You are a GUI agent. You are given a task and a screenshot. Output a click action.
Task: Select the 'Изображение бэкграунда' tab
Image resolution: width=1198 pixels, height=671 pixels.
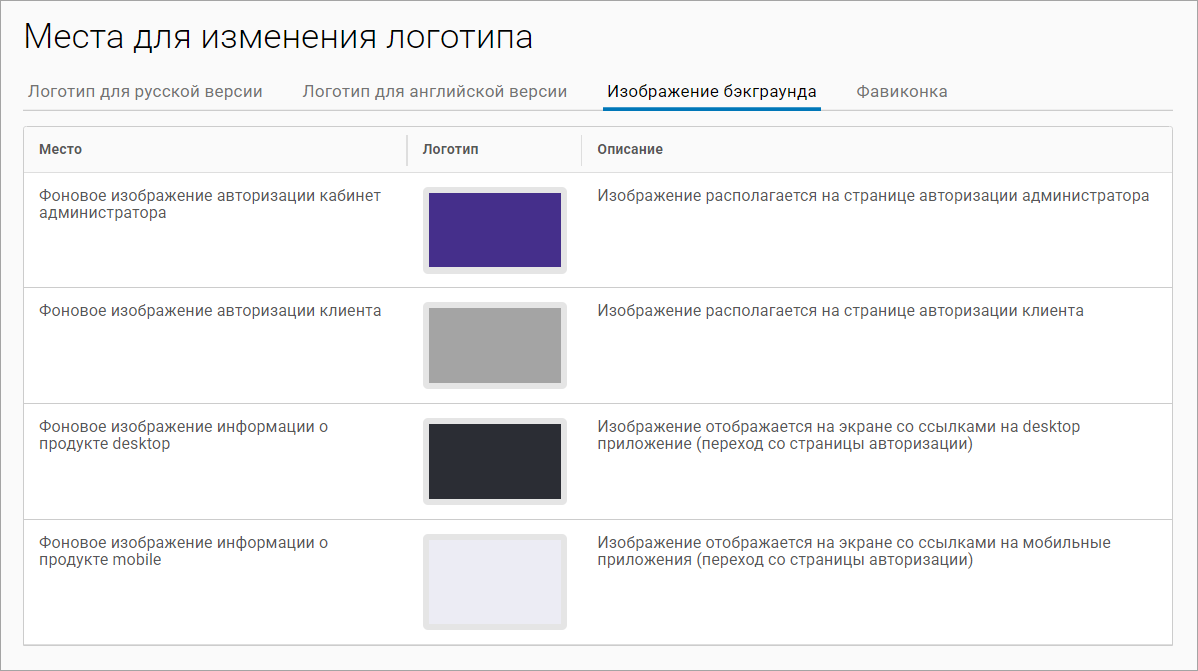pos(712,92)
